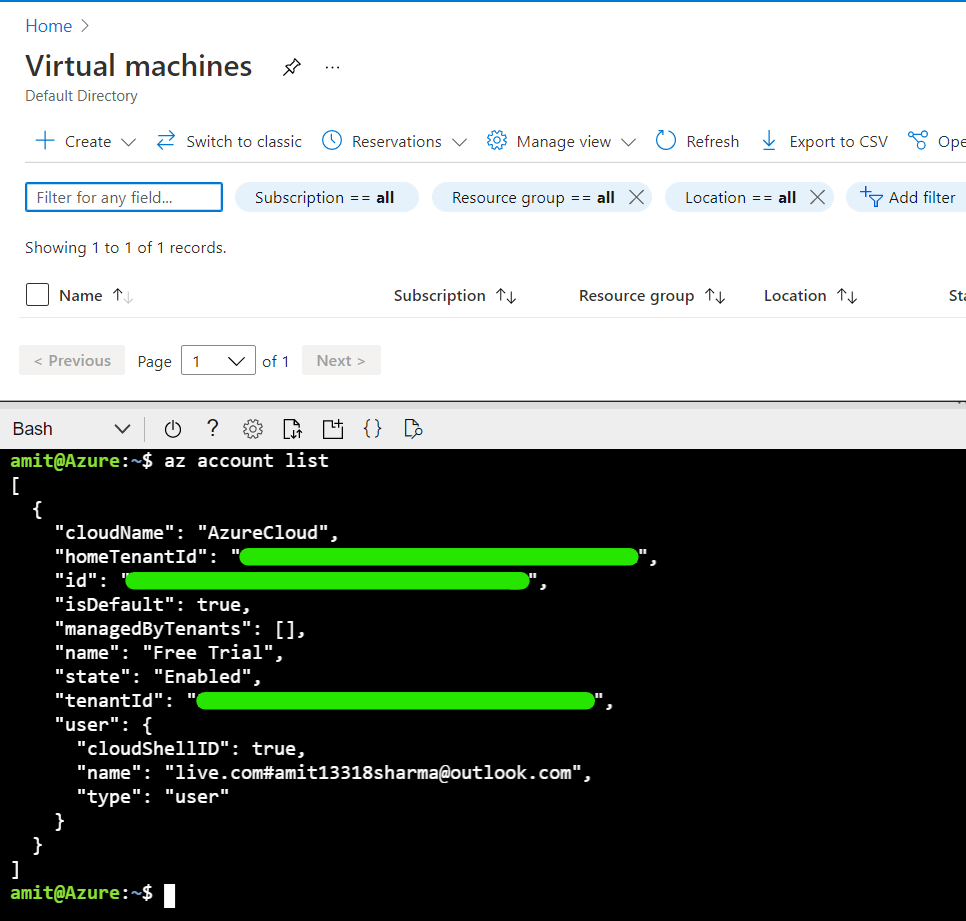
Task: Click the Location column header text
Action: (x=795, y=296)
